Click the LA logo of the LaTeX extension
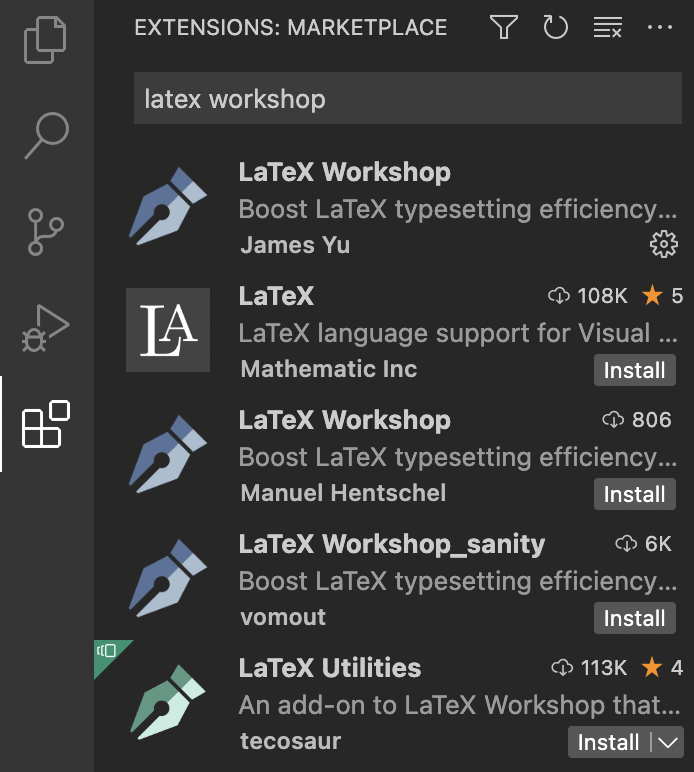 pos(168,330)
